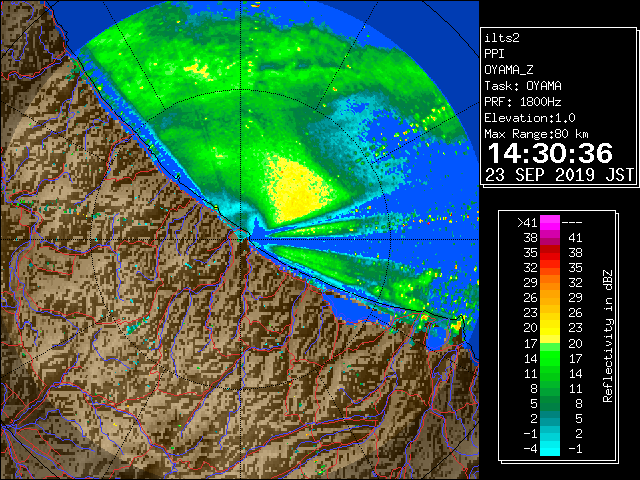Click the cyan -4 dBZ legend color band
Screen dimensions: 640x480
coord(550,449)
